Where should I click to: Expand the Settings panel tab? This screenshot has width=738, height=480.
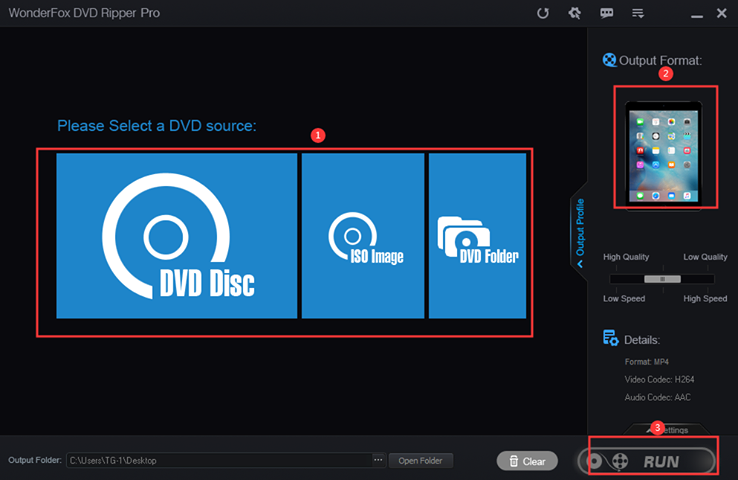pyautogui.click(x=667, y=429)
